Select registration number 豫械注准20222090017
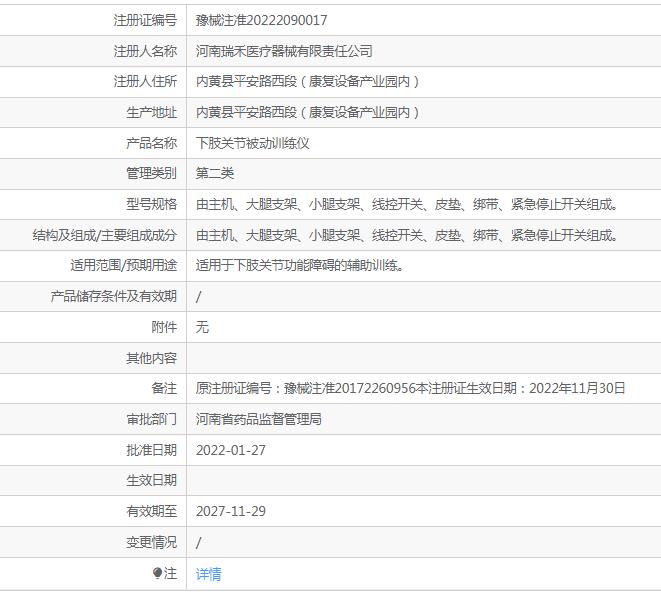This screenshot has height=596, width=661. click(x=261, y=20)
